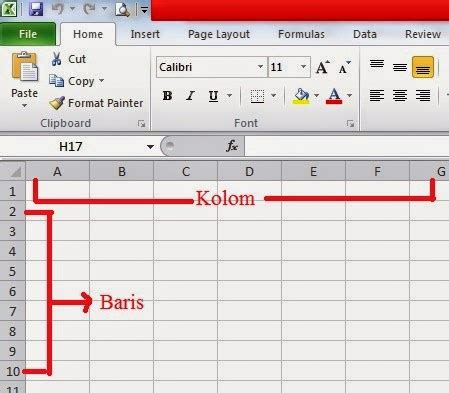Click the Name Box showing H17
The width and height of the screenshot is (449, 393).
[71, 147]
